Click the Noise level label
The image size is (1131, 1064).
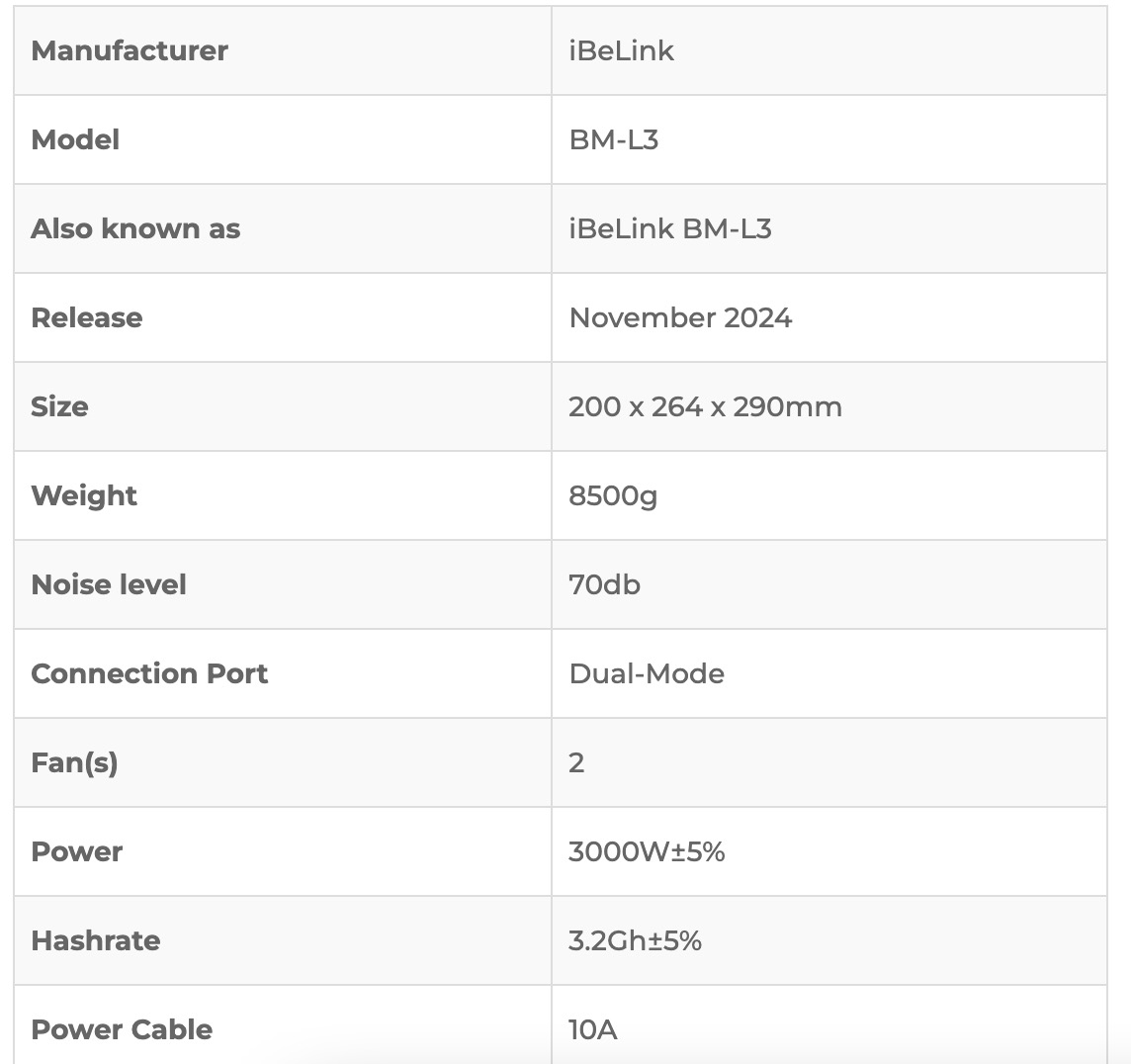(109, 584)
